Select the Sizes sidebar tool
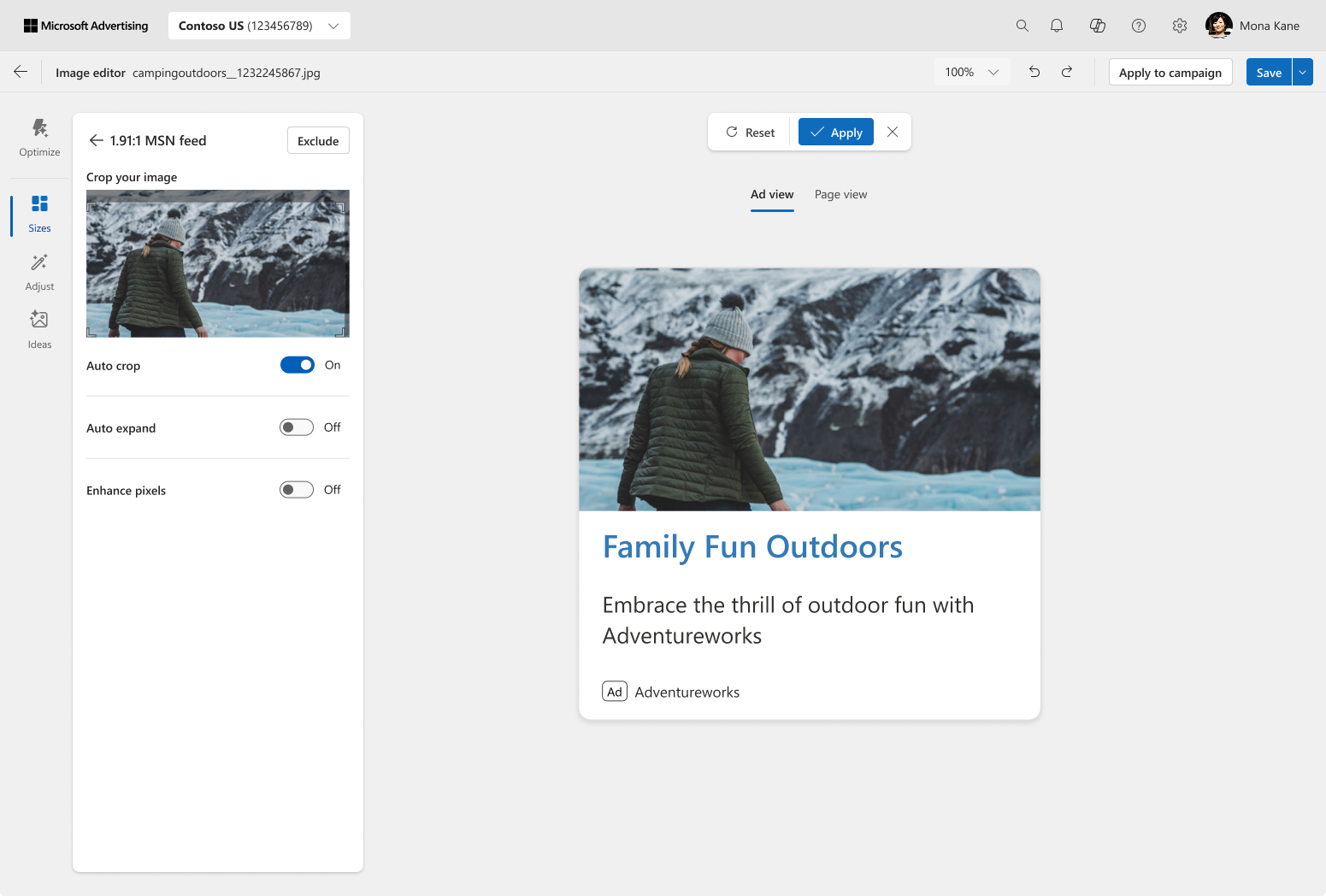The height and width of the screenshot is (896, 1326). tap(39, 214)
